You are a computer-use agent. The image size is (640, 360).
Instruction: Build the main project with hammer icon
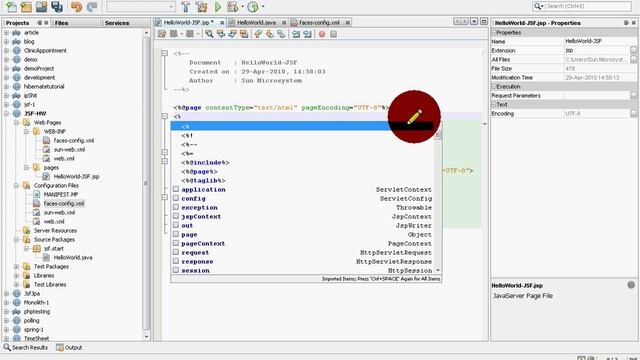[186, 7]
